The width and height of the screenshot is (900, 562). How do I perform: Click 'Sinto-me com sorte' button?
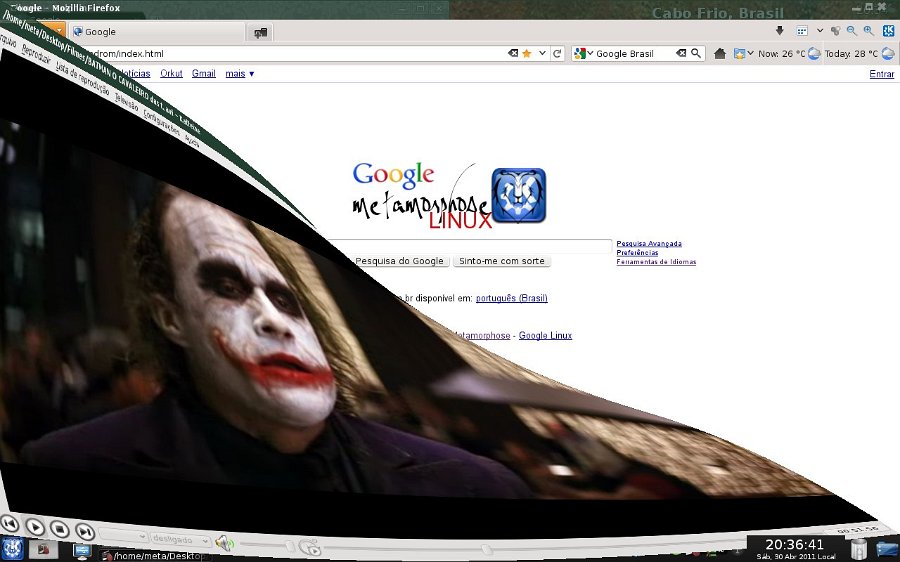point(502,261)
